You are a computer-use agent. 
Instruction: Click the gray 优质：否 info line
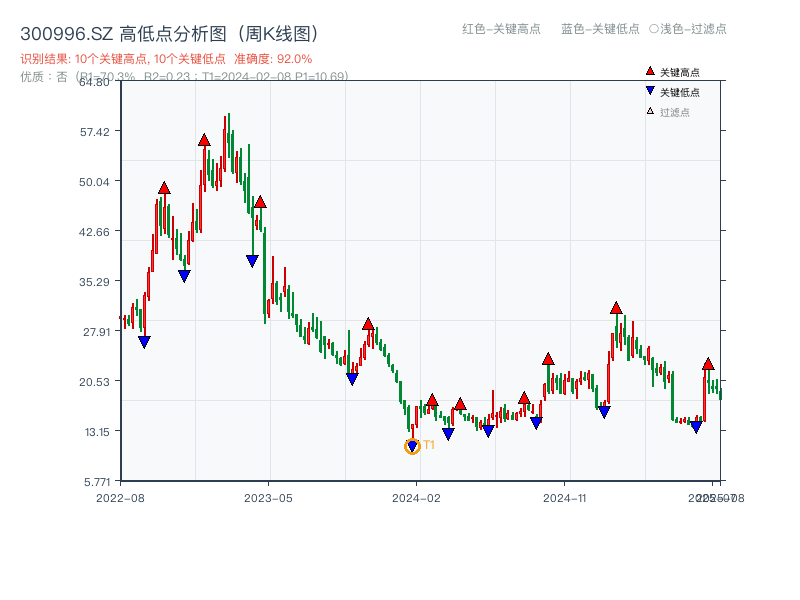[x=184, y=77]
